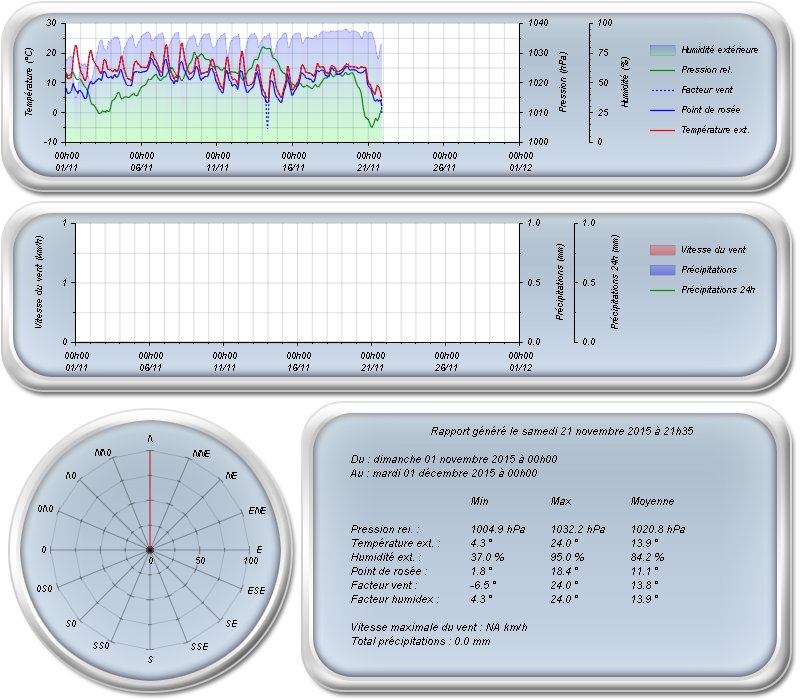Click the Précipitations legend swatch
Screen dimensions: 800x700
[x=662, y=270]
